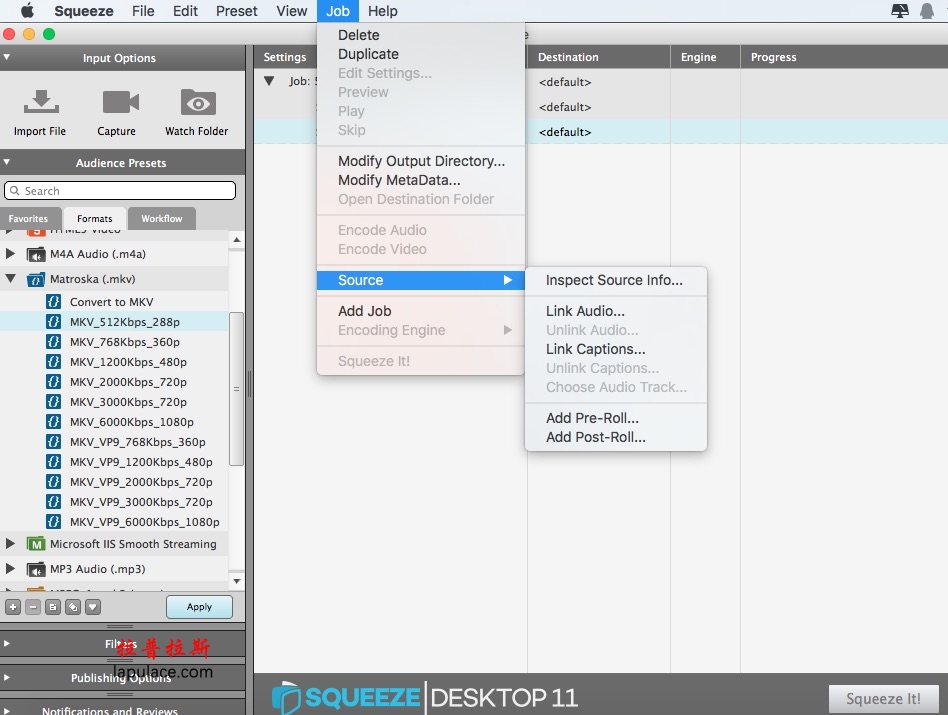The width and height of the screenshot is (948, 715).
Task: Click the preset icon beside MKV_768Kbps_360p
Action: (x=53, y=341)
